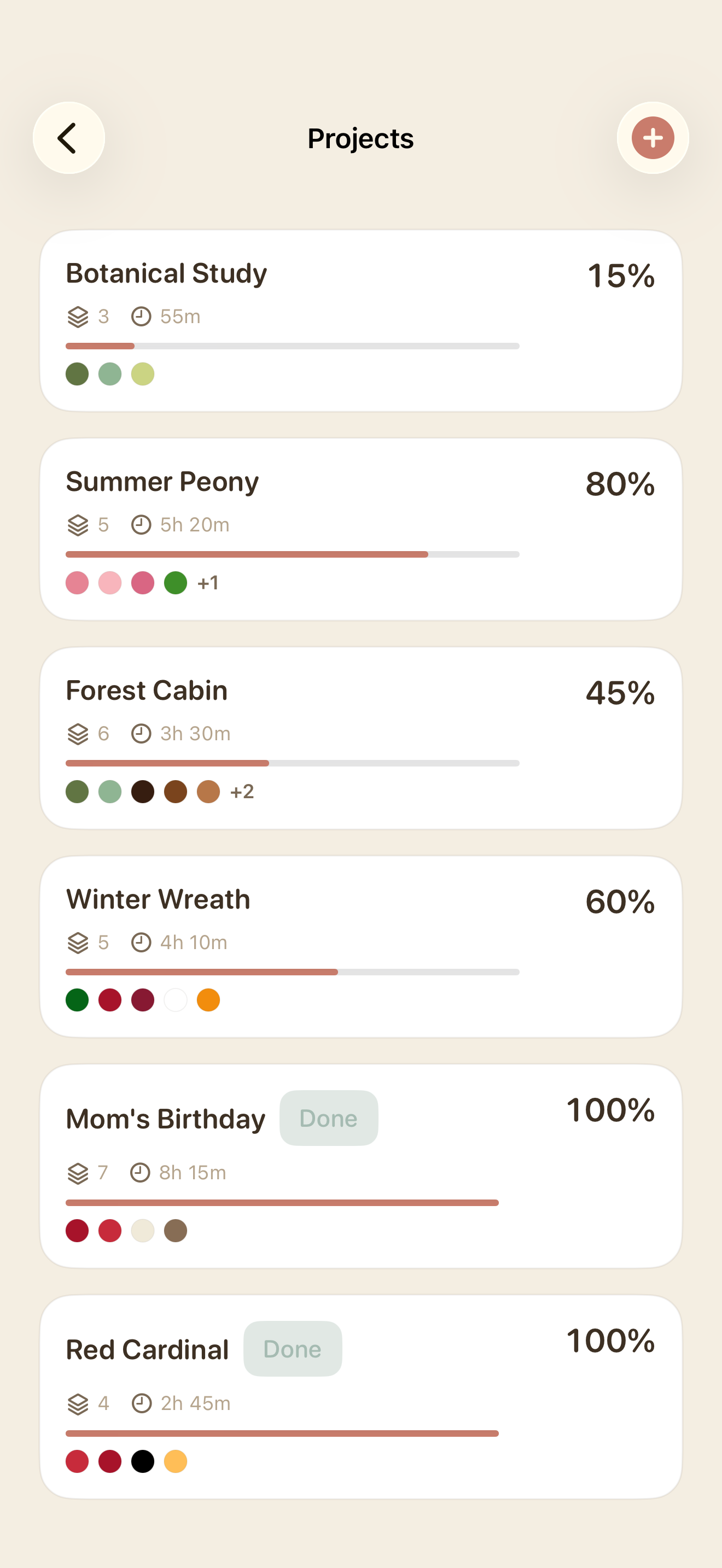Image resolution: width=722 pixels, height=1568 pixels.
Task: Expand +1 more colors on Summer Peony
Action: [208, 583]
